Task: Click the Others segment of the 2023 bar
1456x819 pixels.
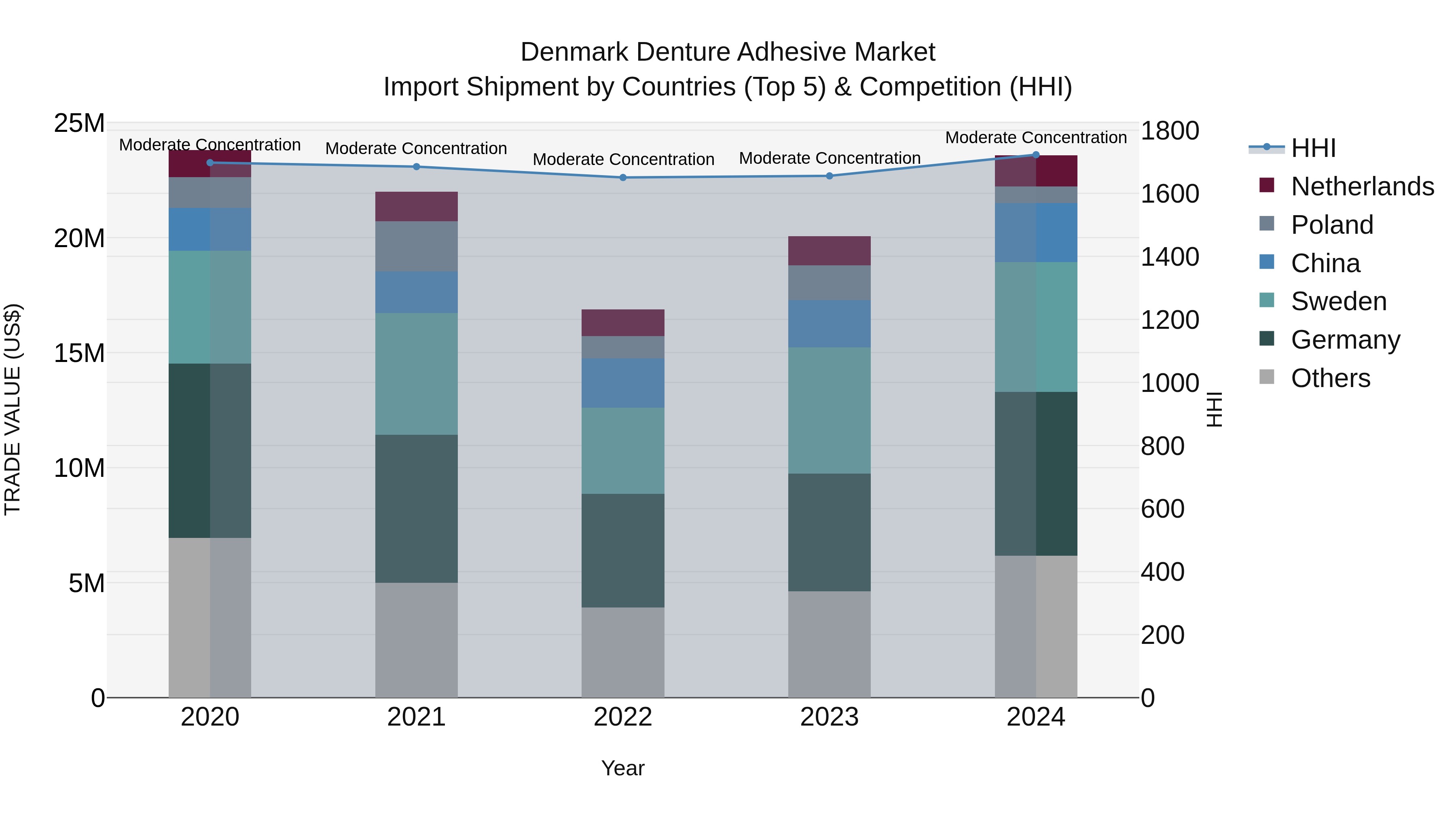Action: (830, 644)
